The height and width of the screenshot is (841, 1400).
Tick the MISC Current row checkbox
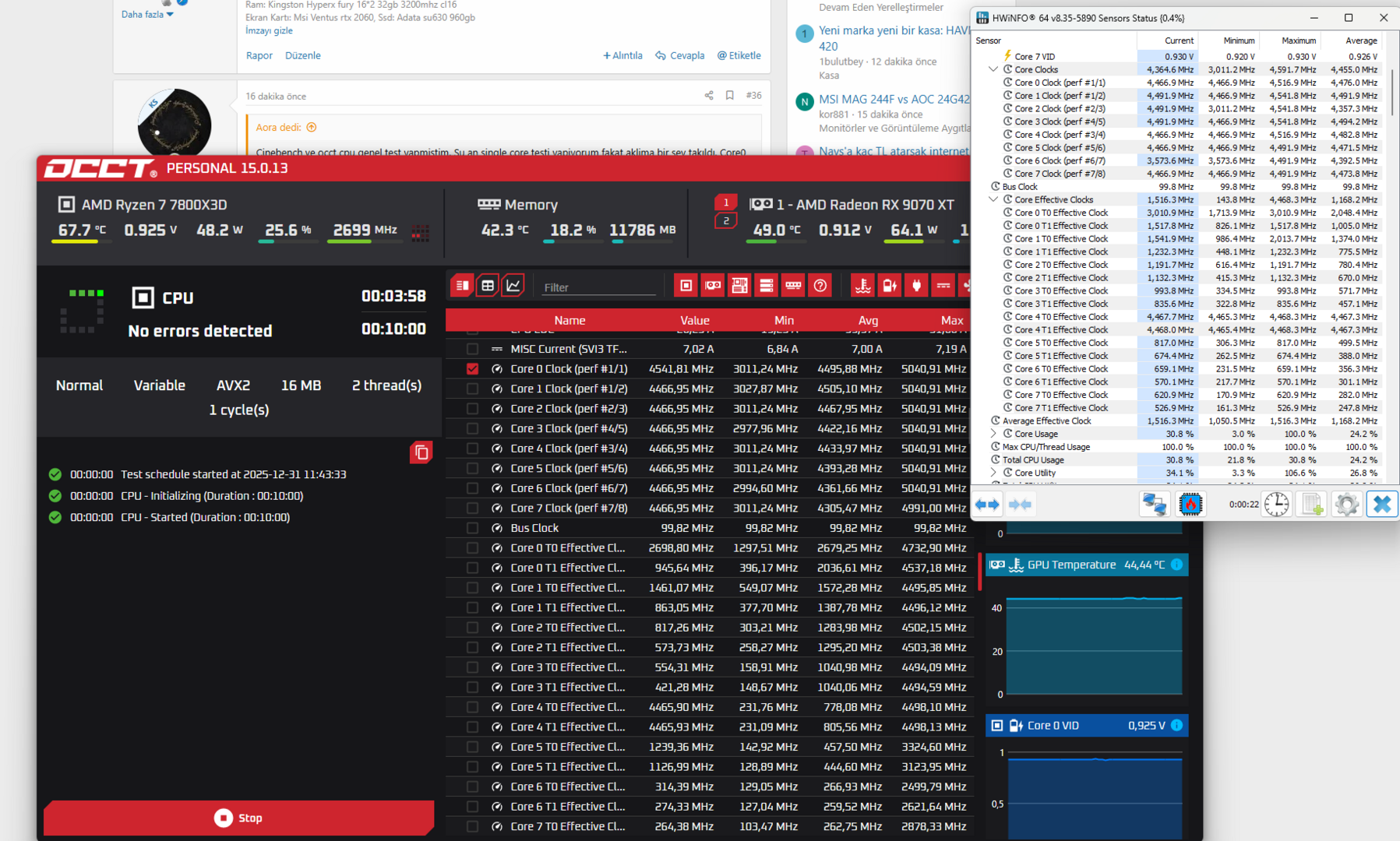(472, 349)
